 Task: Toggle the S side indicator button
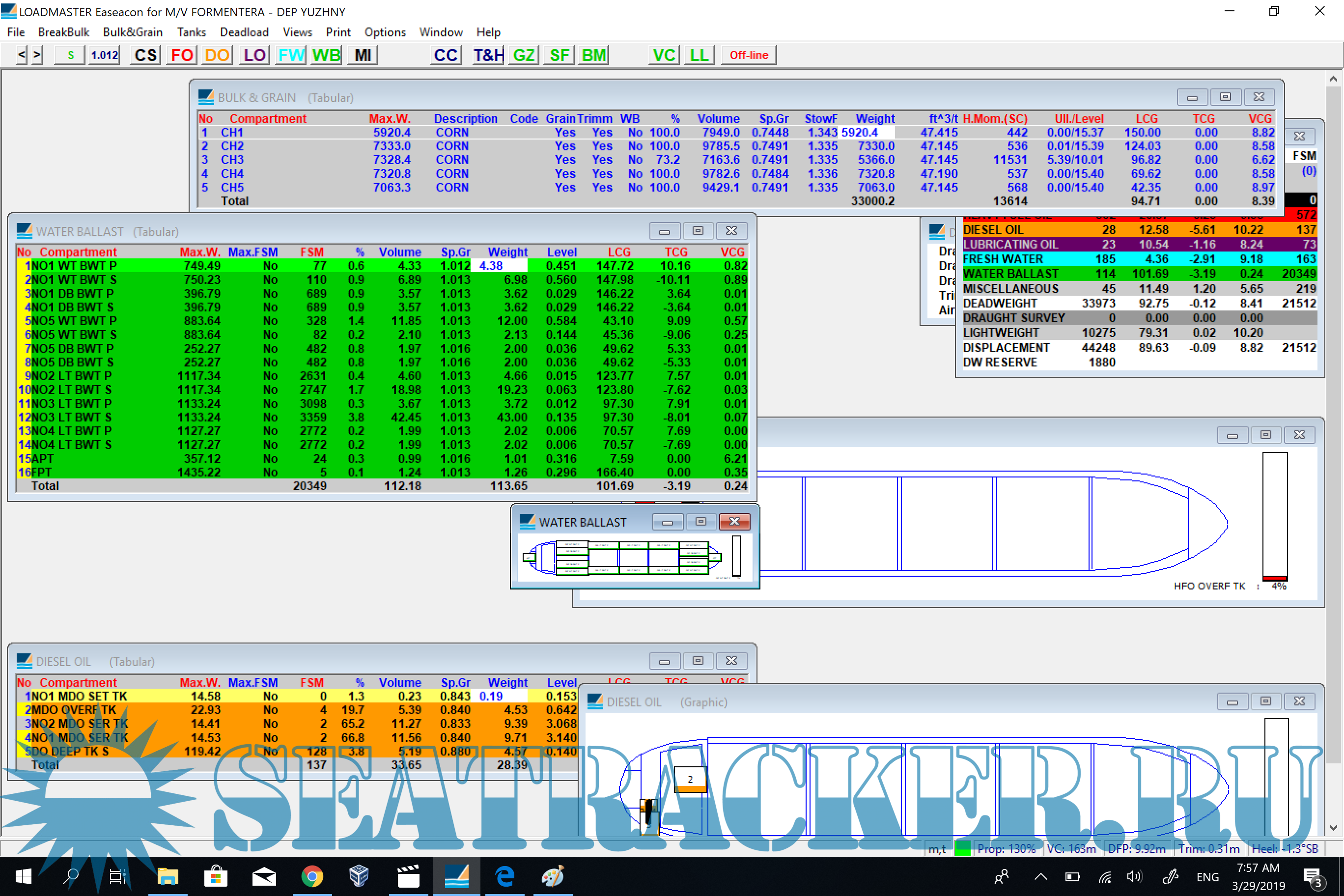70,55
